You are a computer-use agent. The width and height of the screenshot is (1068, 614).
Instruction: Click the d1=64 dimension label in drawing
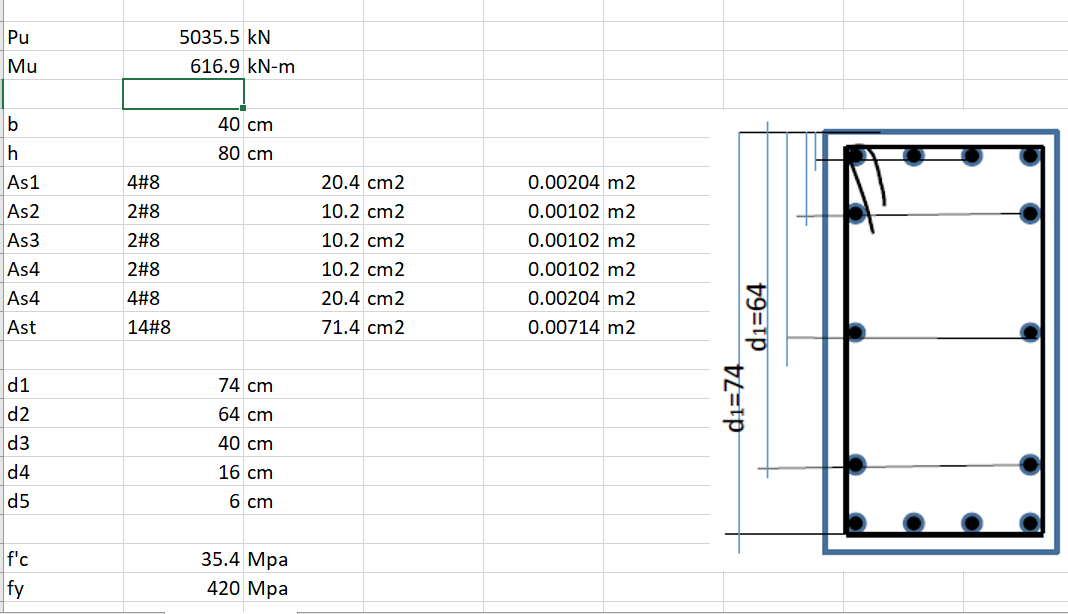(757, 317)
